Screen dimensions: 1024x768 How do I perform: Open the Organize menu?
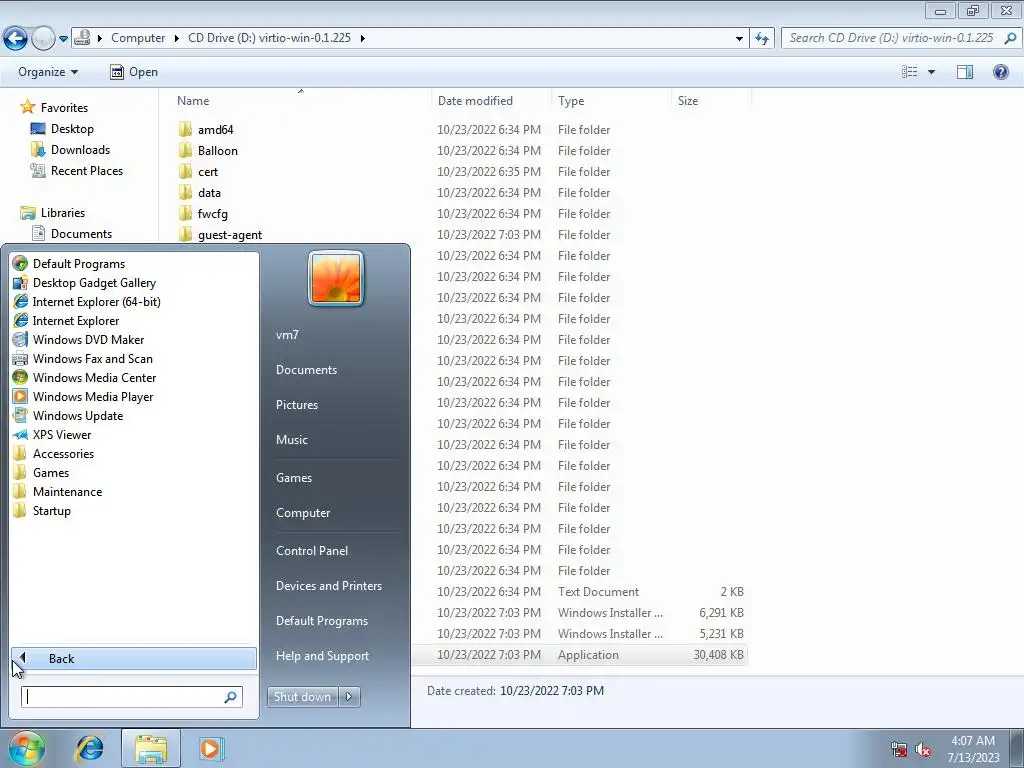(x=48, y=72)
